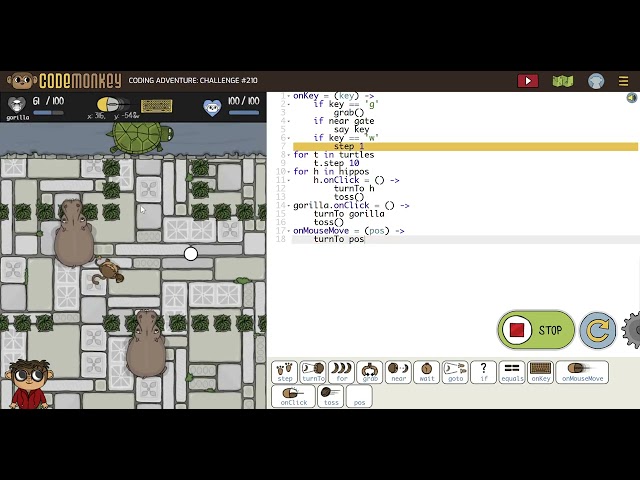The height and width of the screenshot is (480, 640).
Task: Collapse the onKey function at line 1
Action: [x=289, y=96]
